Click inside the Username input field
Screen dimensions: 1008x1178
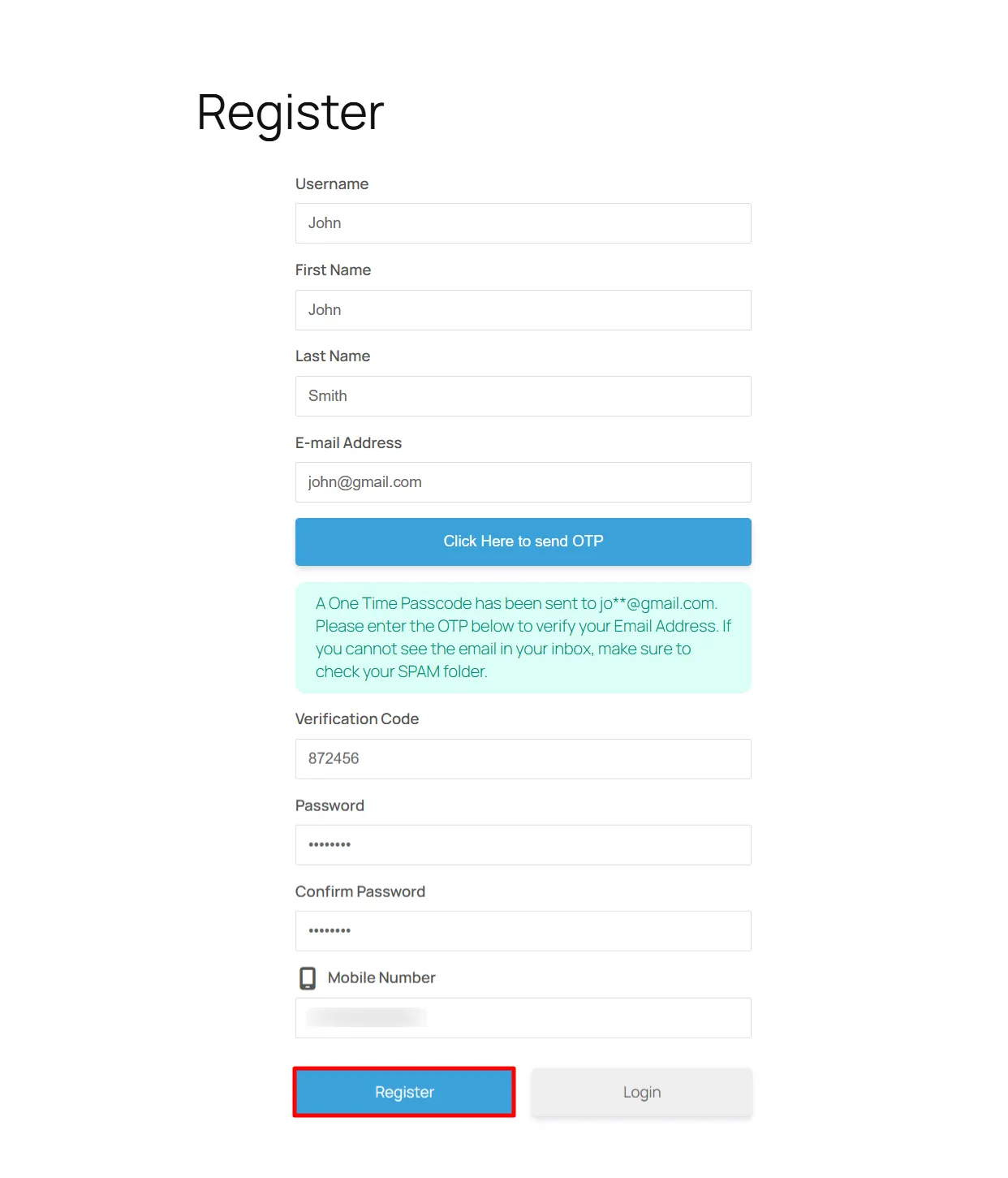tap(523, 223)
